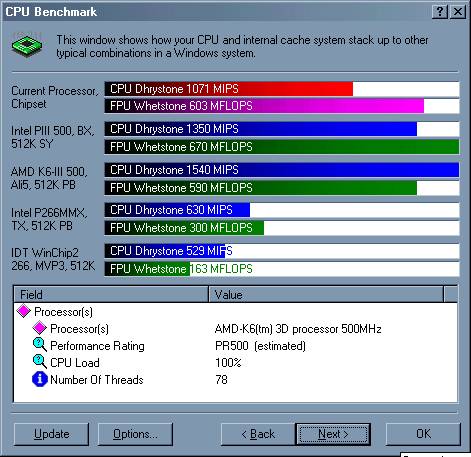Click the 'AMD-K6(tm) 3D processor 500MHz' value
471x457 pixels.
tap(298, 329)
